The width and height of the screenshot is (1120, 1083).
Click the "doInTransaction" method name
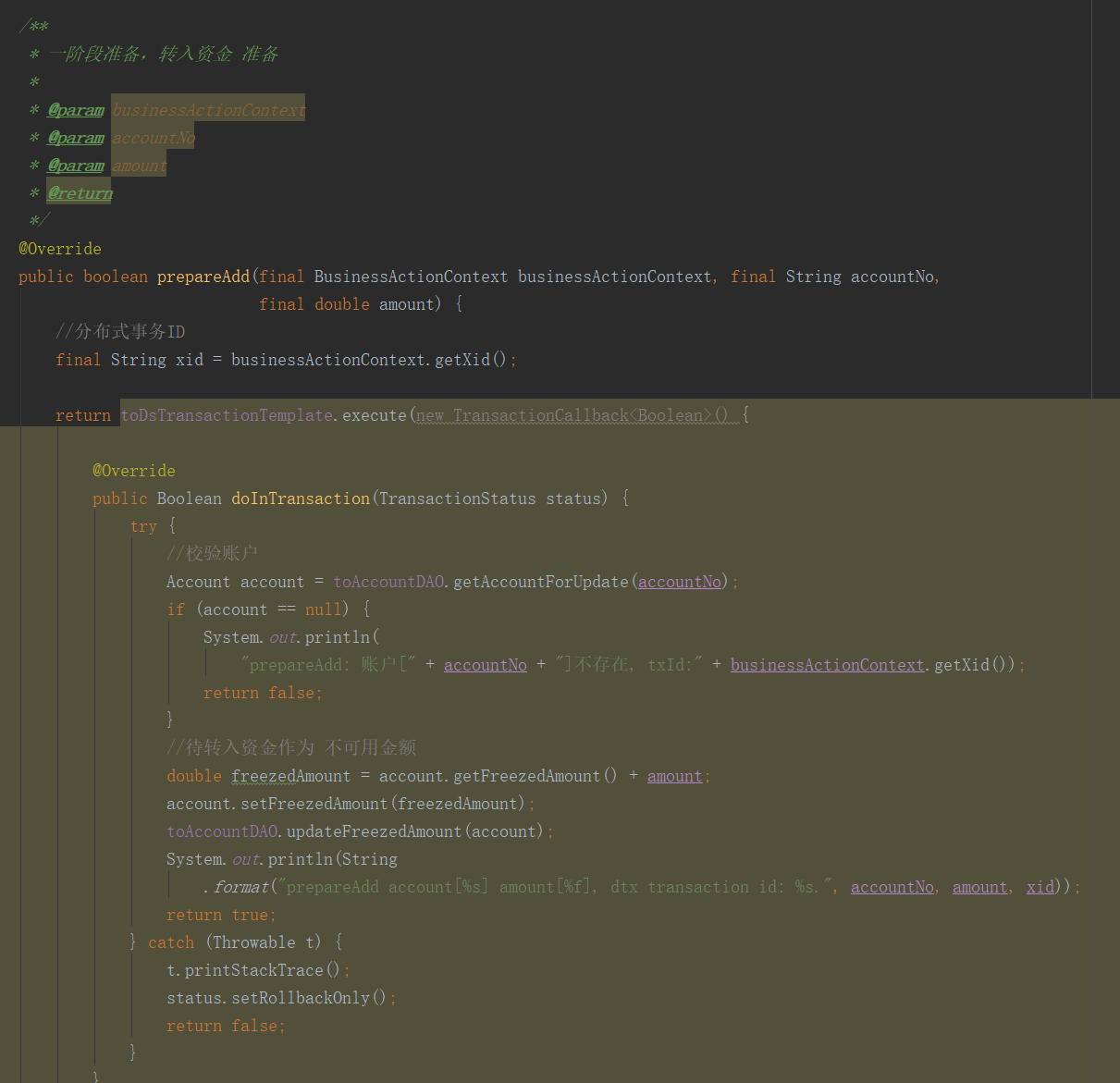pos(301,498)
